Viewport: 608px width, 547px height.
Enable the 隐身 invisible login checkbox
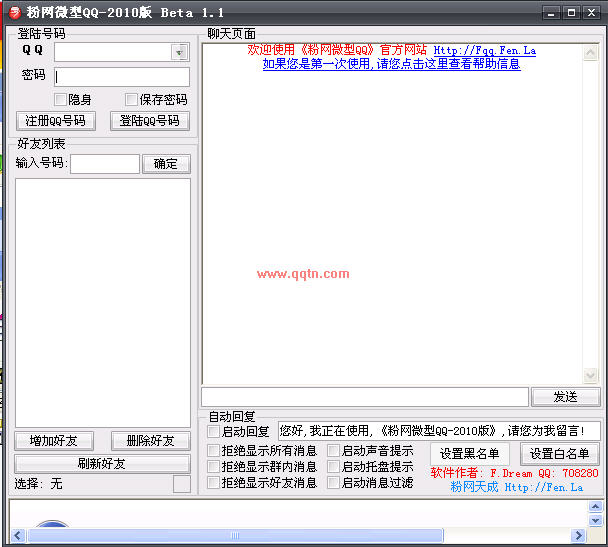(x=60, y=100)
